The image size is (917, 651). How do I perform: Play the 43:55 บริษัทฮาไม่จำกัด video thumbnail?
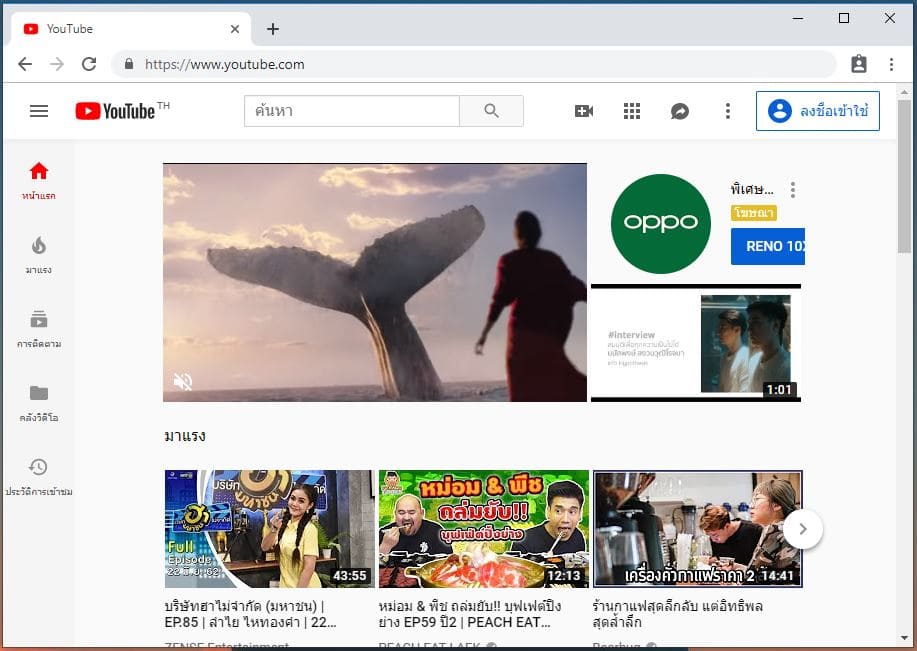pos(269,529)
